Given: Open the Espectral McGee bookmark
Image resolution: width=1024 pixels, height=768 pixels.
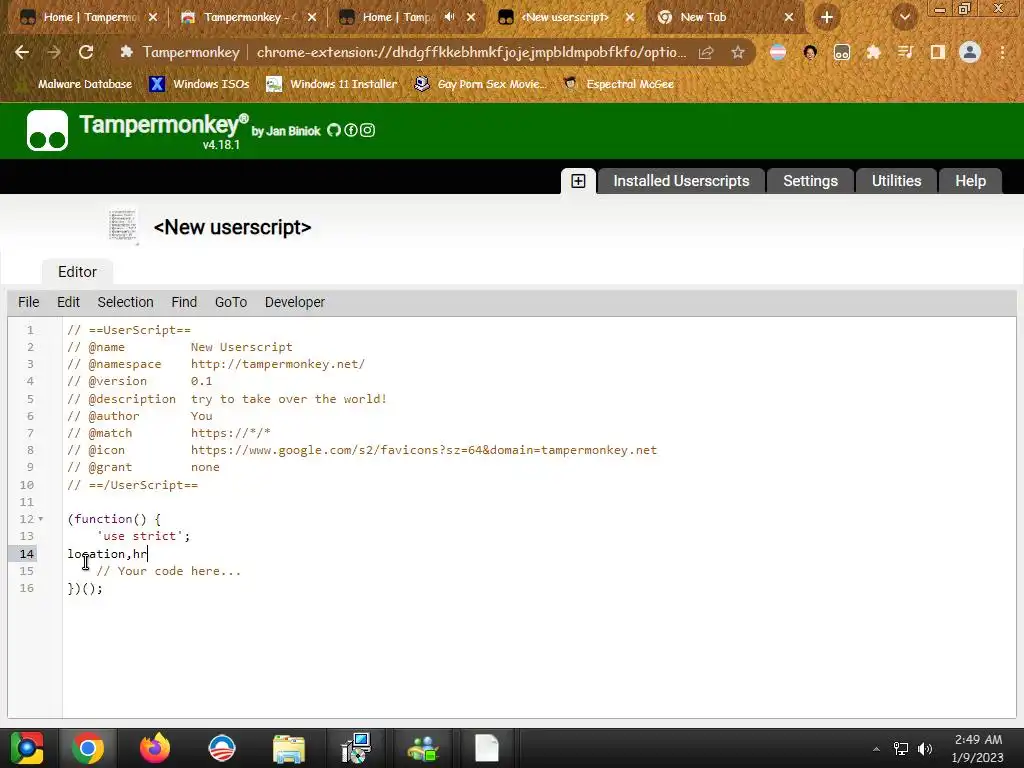Looking at the screenshot, I should (618, 84).
